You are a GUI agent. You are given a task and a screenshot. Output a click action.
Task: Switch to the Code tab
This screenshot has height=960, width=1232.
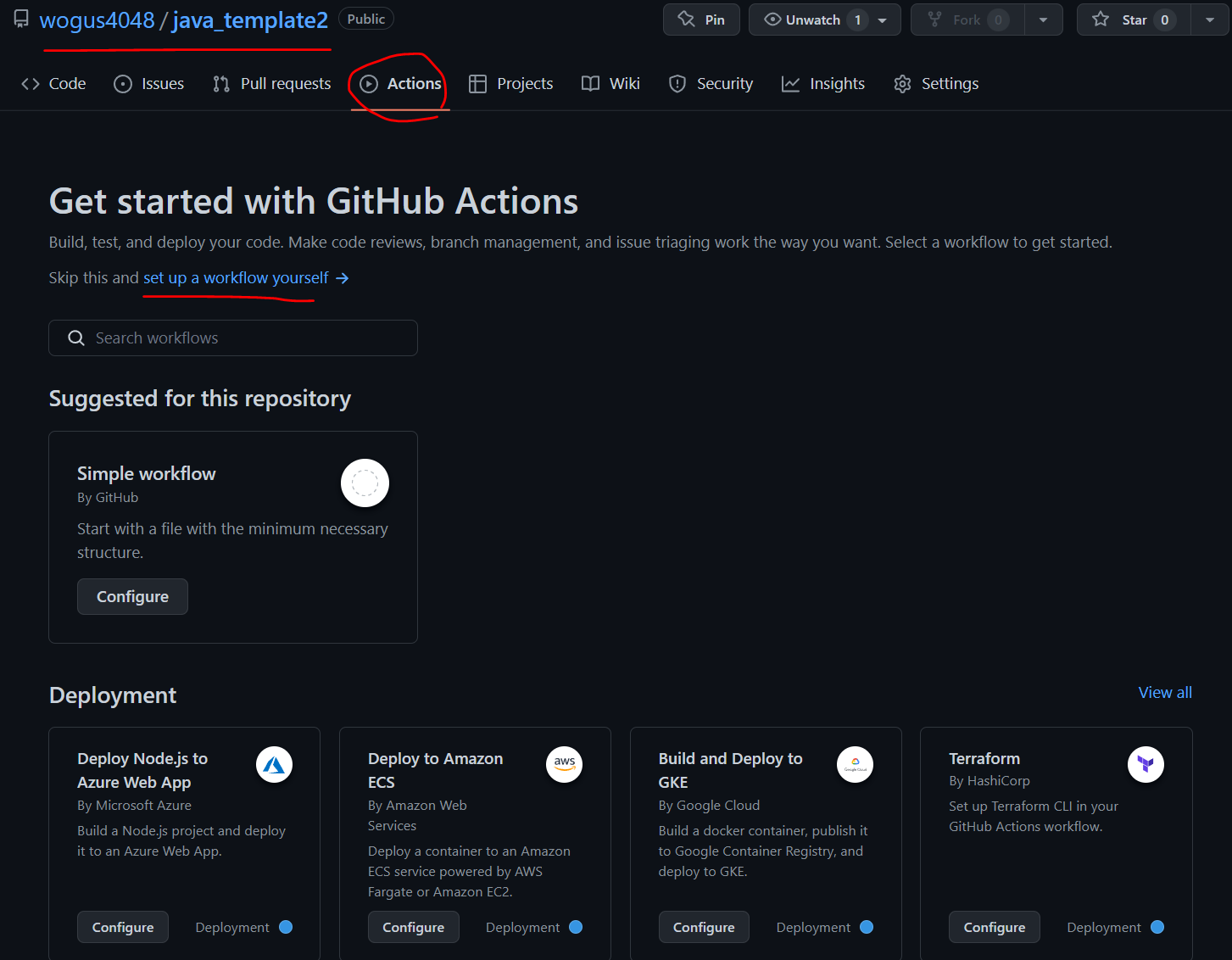coord(53,84)
